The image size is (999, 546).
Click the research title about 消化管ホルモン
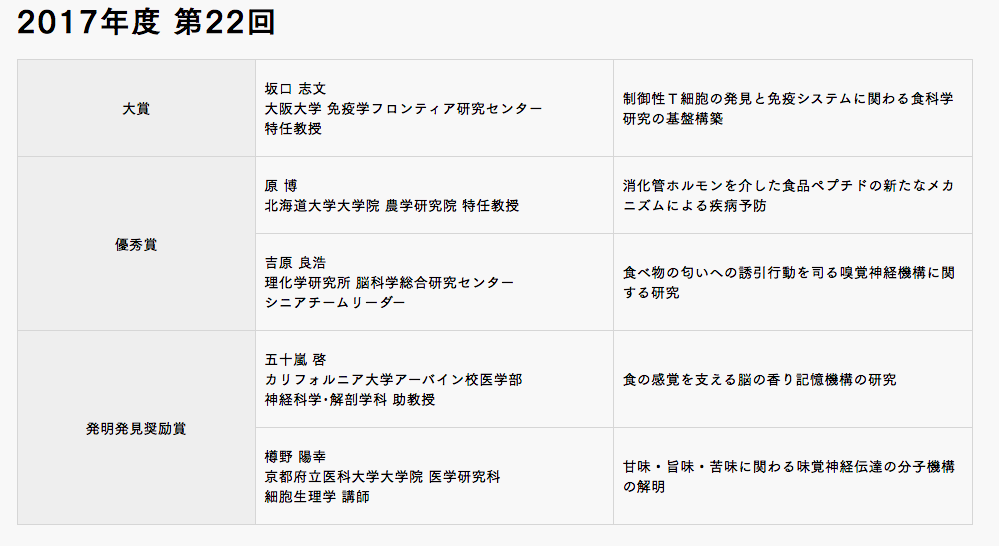pyautogui.click(x=787, y=195)
